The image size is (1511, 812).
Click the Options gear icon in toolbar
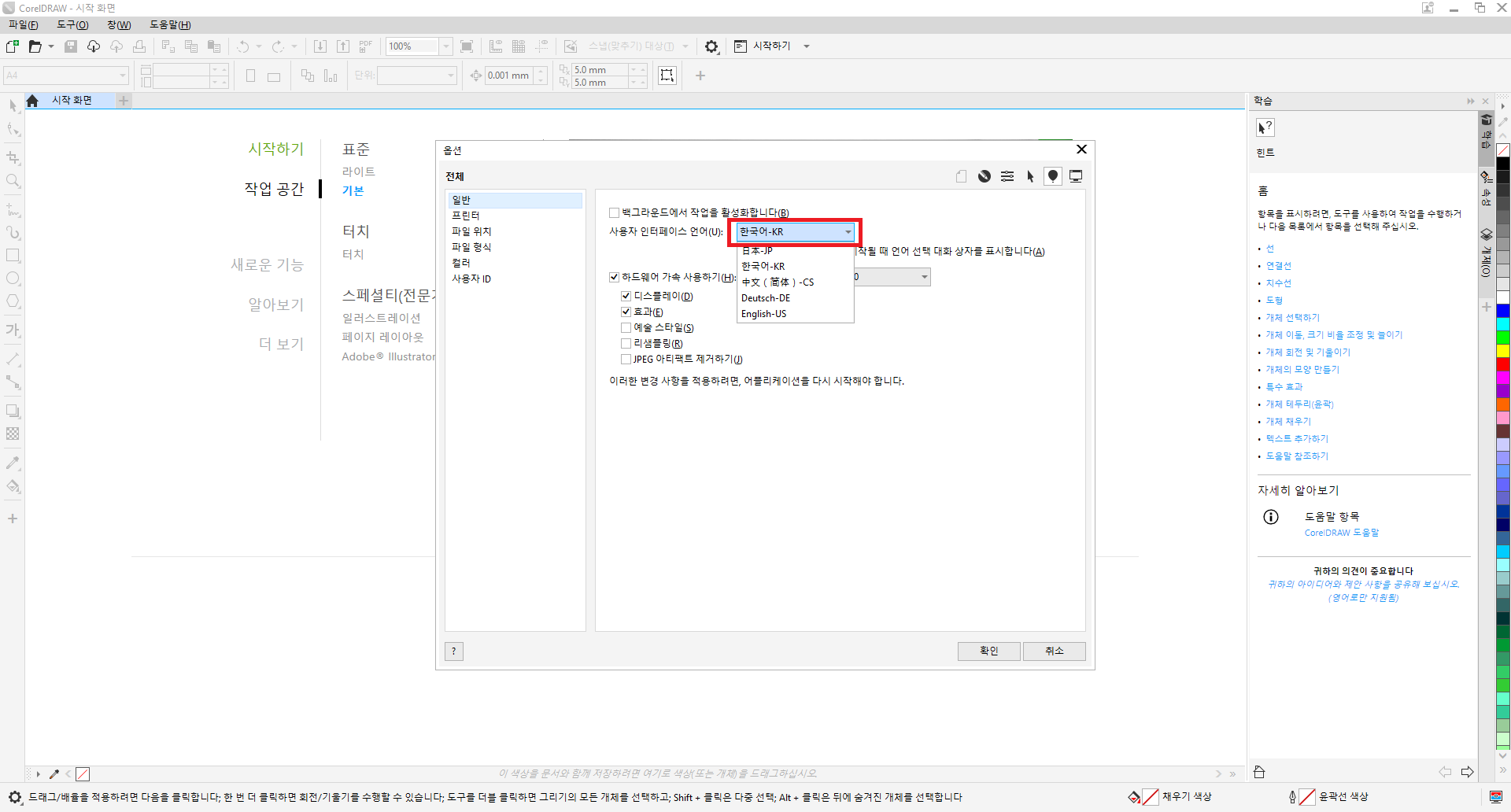[711, 46]
